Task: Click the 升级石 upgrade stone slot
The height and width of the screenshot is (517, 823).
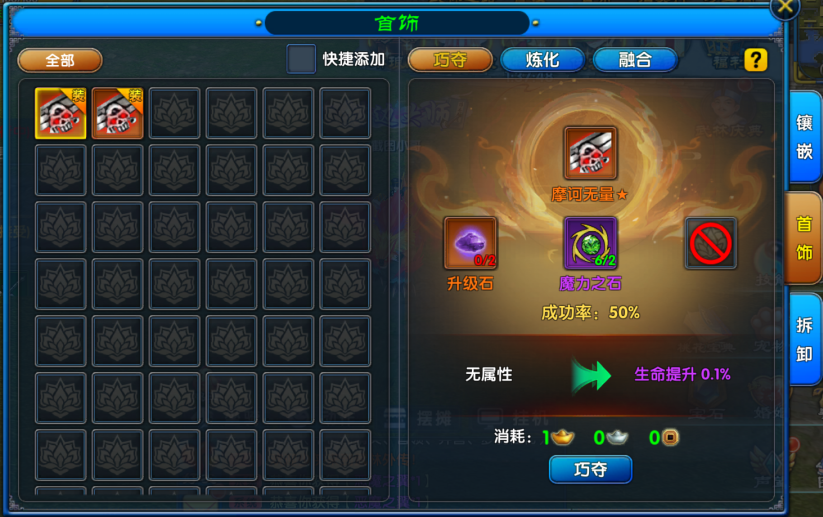Action: tap(470, 243)
